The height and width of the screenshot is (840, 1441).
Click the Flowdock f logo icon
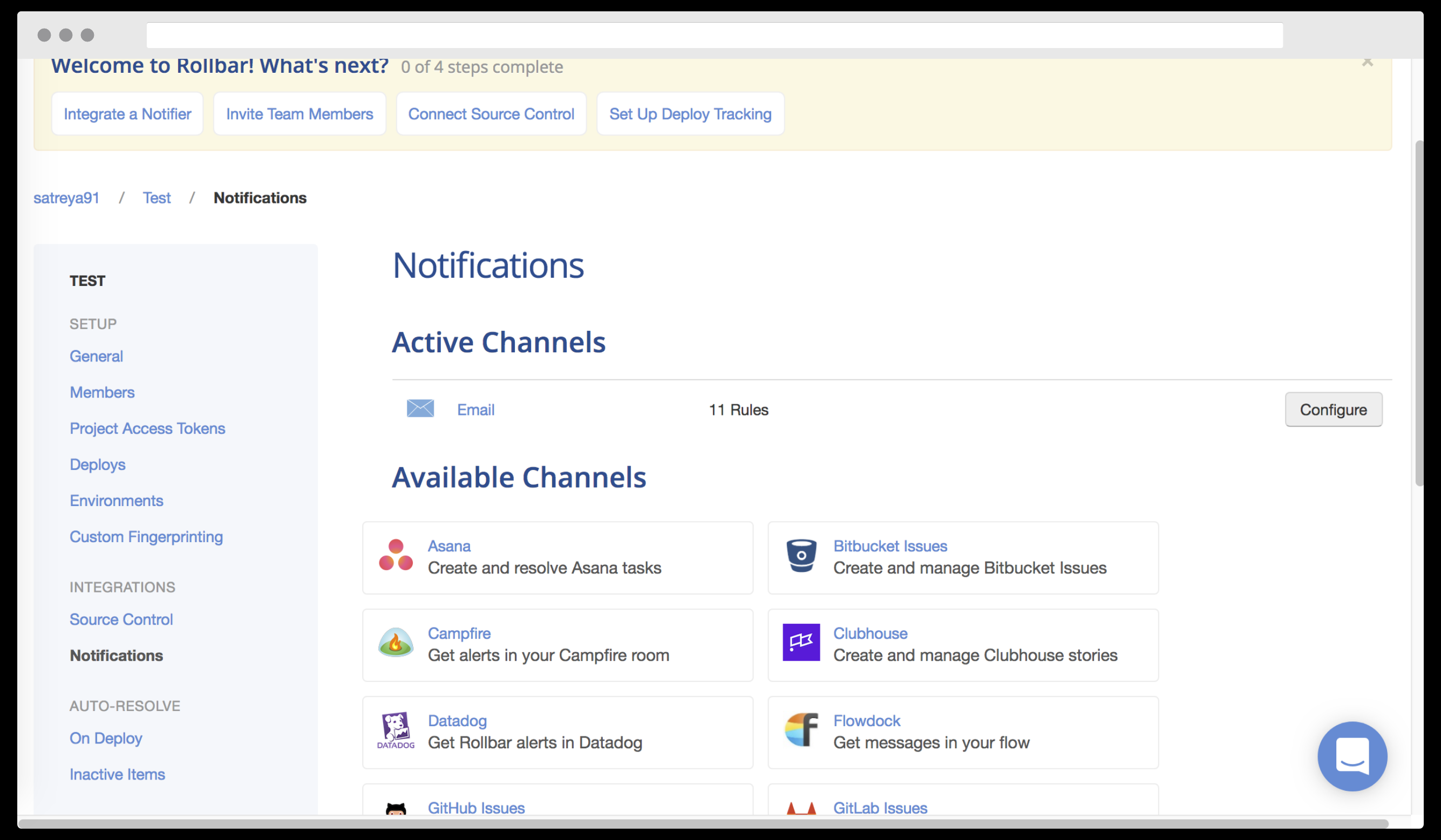(800, 730)
